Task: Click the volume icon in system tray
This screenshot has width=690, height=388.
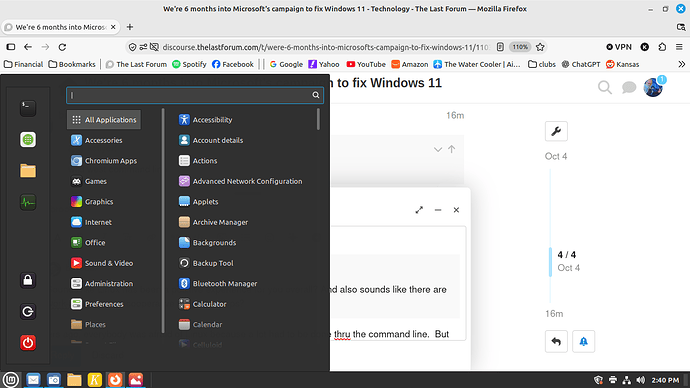Action: click(641, 380)
